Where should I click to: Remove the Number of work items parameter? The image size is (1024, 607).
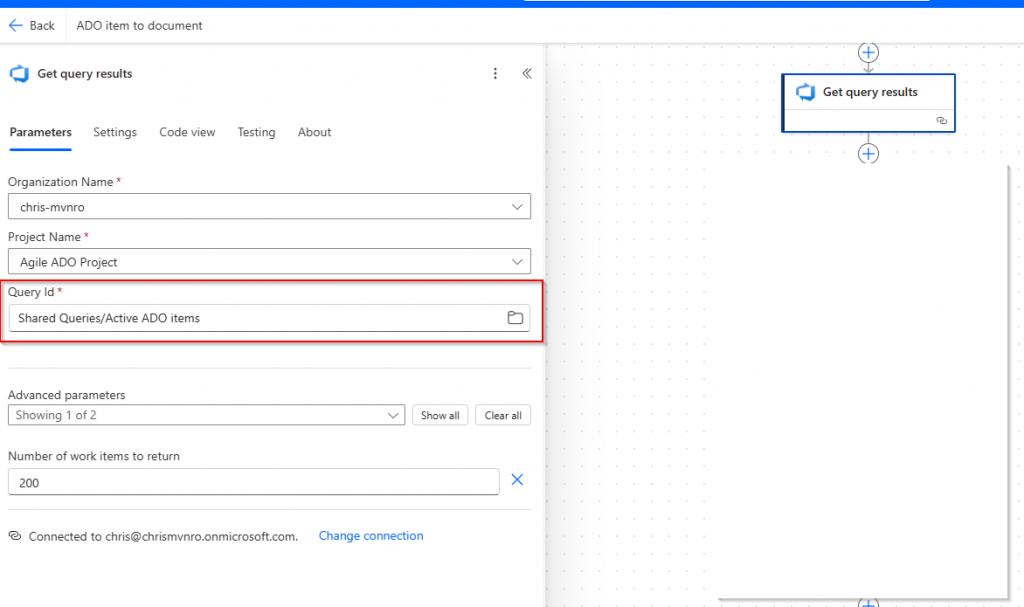pyautogui.click(x=517, y=480)
